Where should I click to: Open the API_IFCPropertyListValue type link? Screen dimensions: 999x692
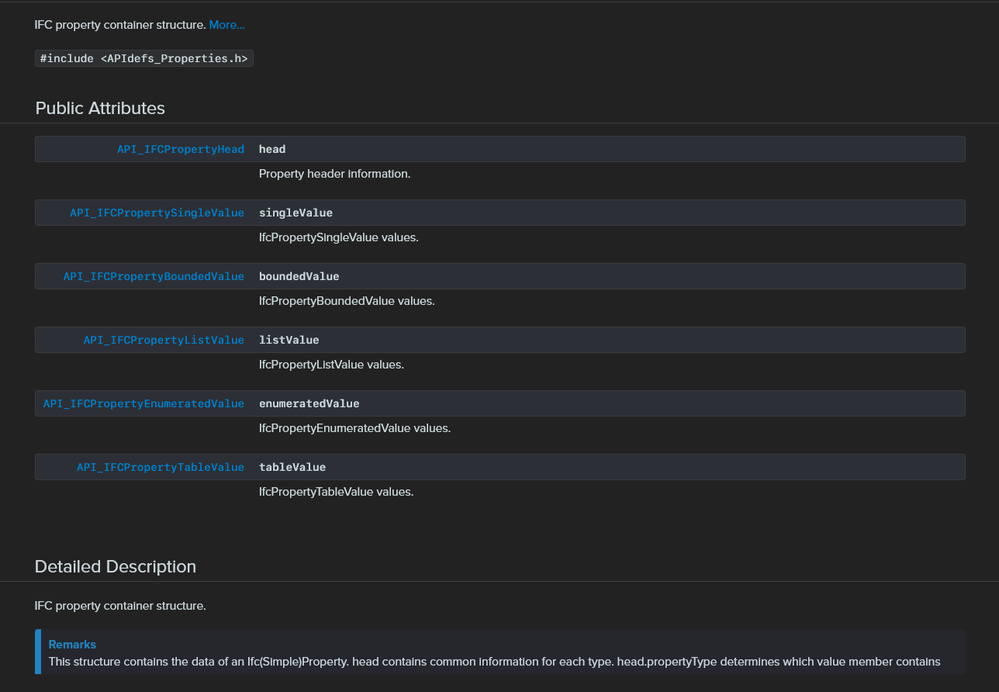(164, 340)
